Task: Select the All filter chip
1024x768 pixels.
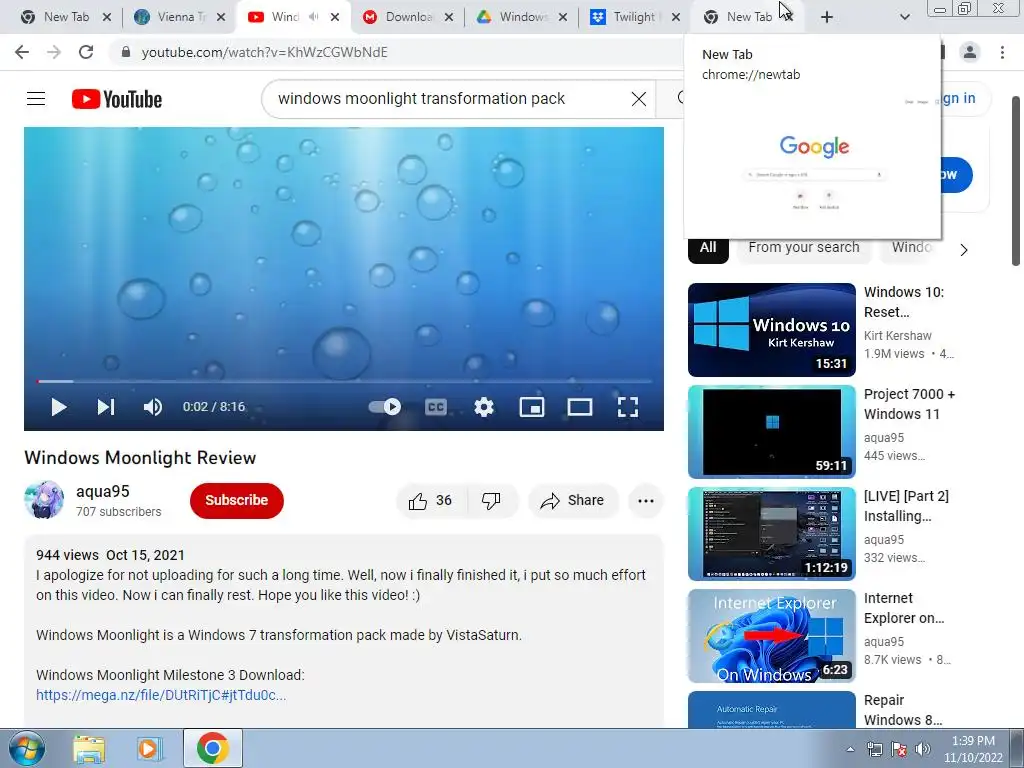Action: click(708, 248)
